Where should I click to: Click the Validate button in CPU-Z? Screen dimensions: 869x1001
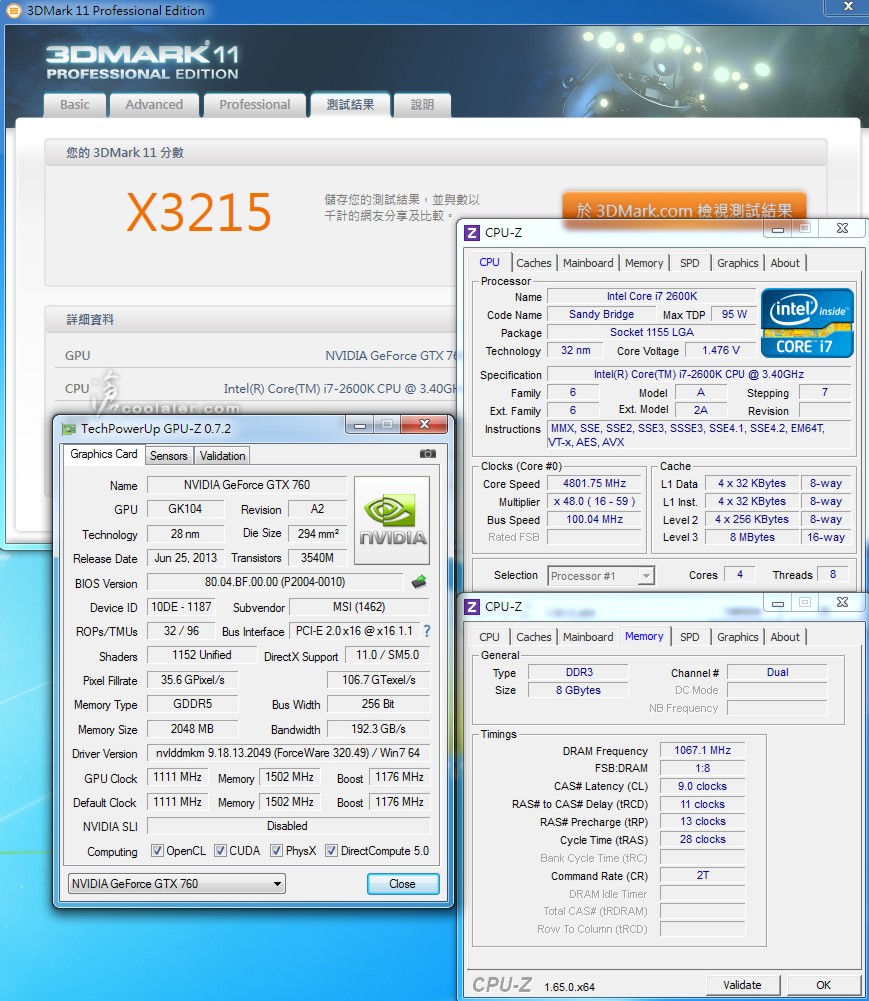click(x=743, y=985)
